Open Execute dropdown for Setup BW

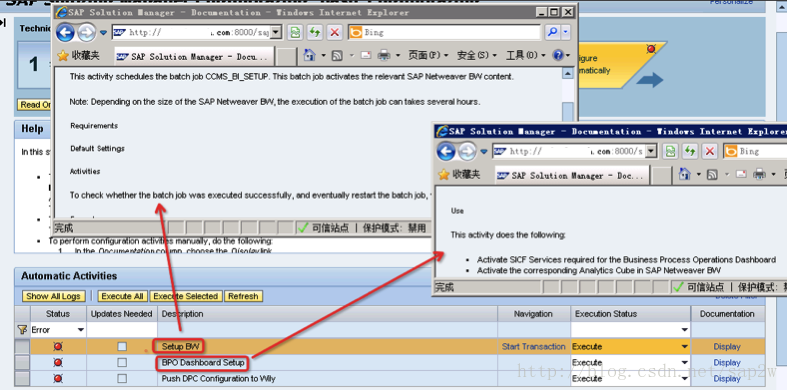coord(684,346)
